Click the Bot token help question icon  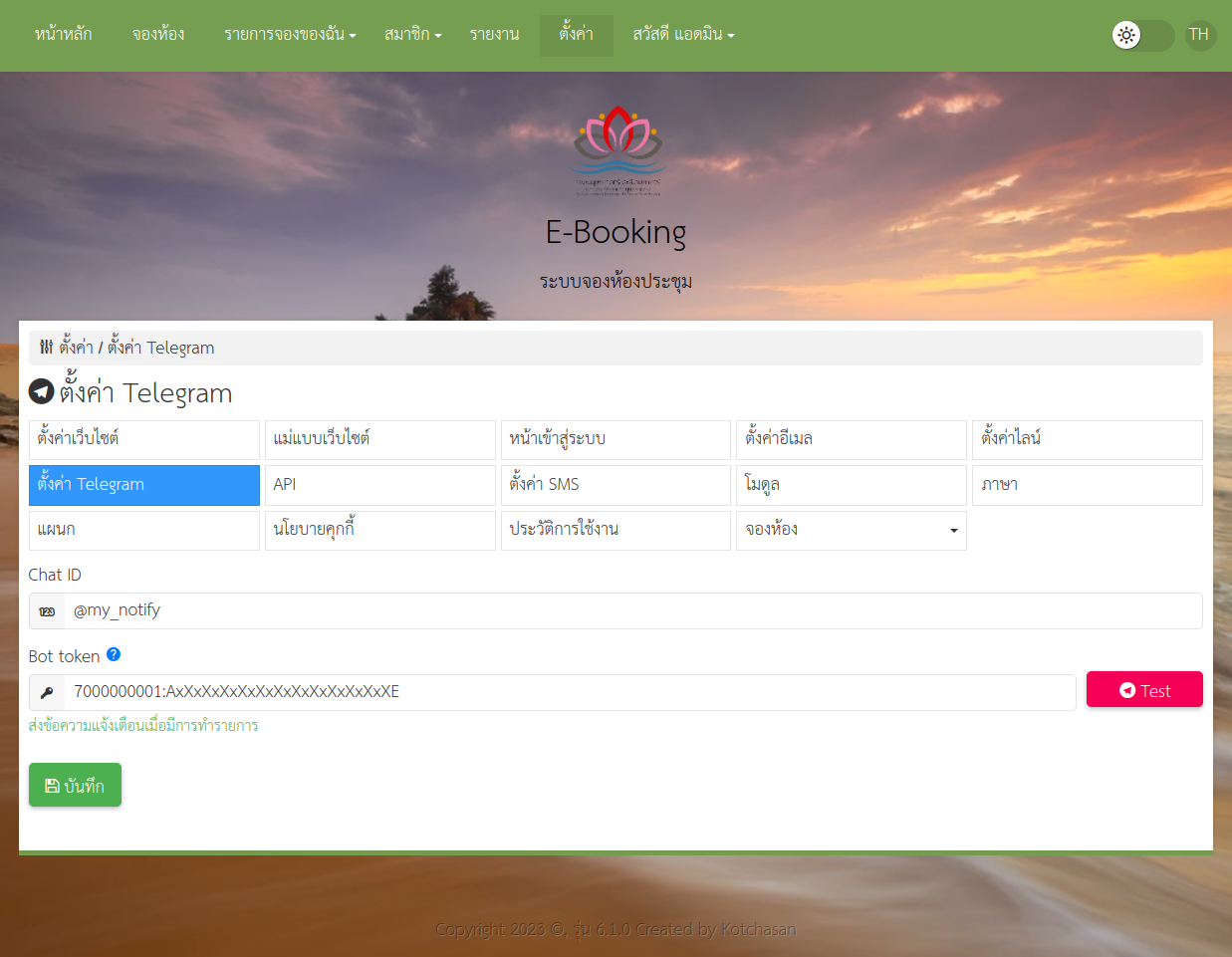(114, 654)
